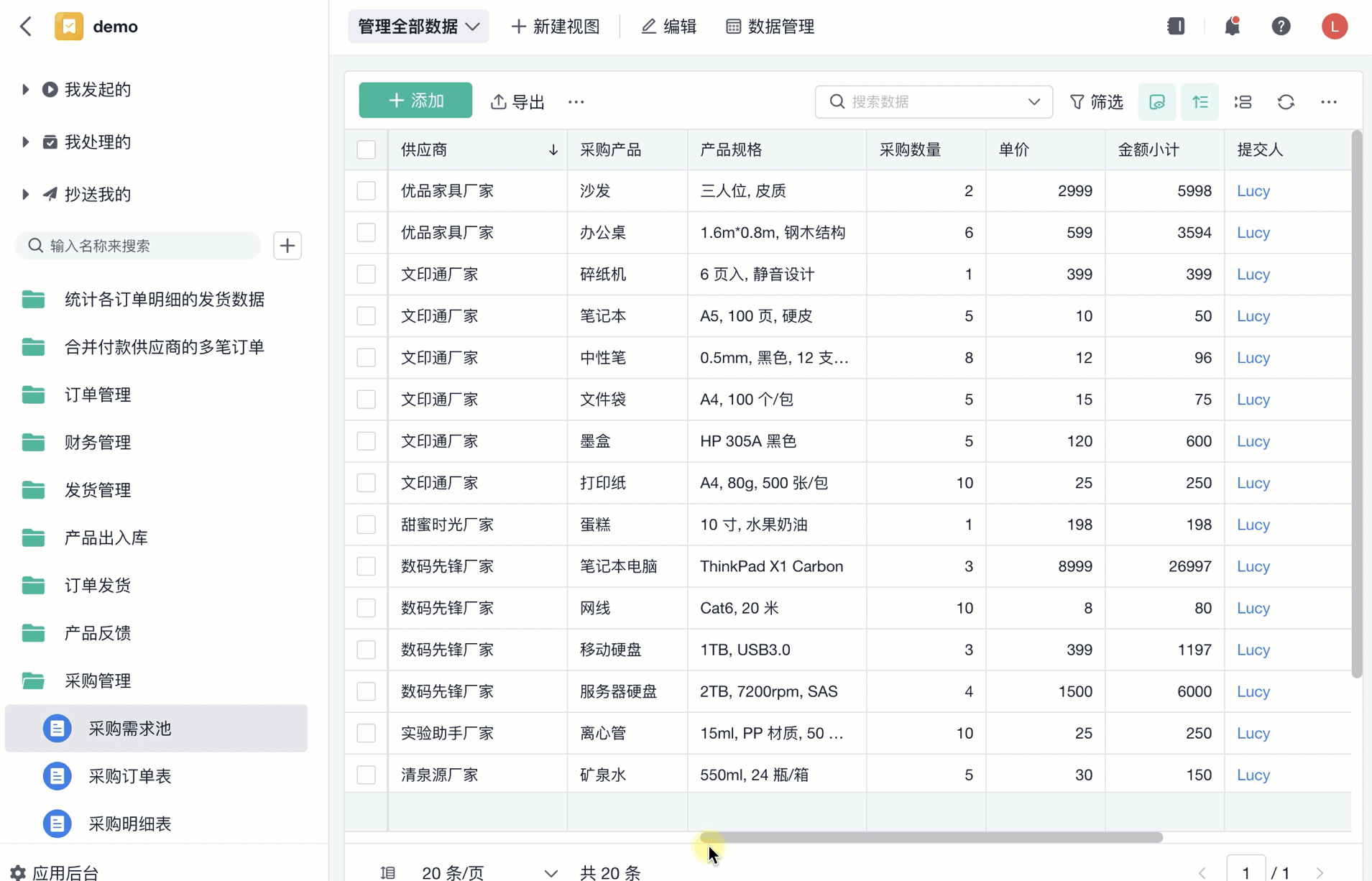Image resolution: width=1372 pixels, height=881 pixels.
Task: Expand the 我发起的 tree item
Action: (x=25, y=90)
